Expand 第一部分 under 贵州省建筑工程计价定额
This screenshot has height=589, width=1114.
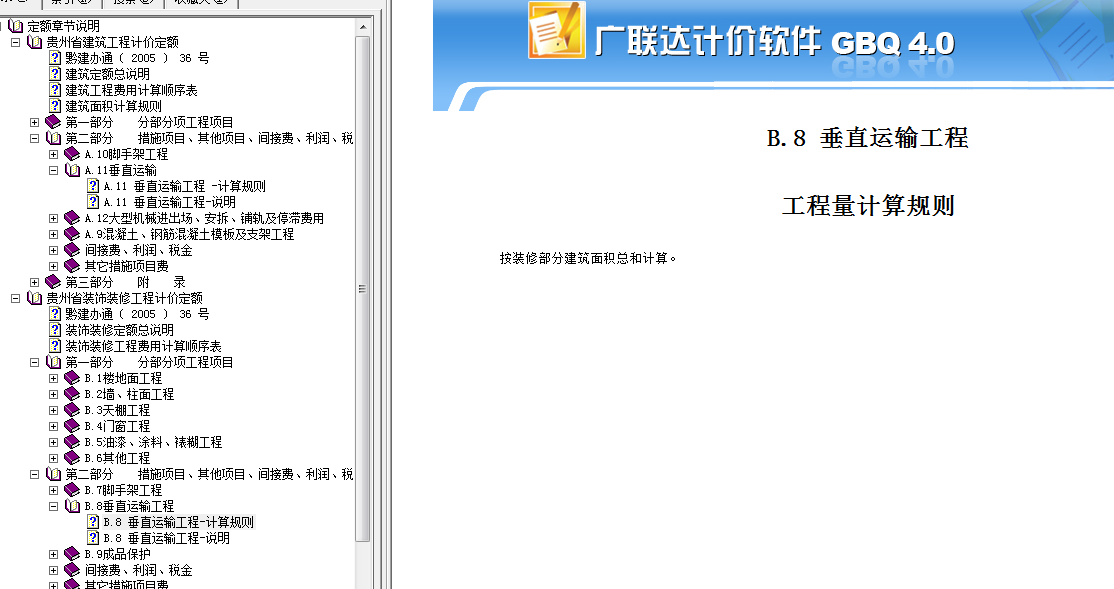(34, 122)
